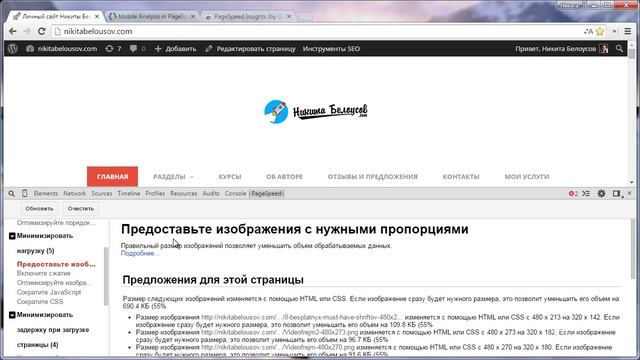Open the КОНТАКТЫ page
This screenshot has height=360, width=640.
461,177
